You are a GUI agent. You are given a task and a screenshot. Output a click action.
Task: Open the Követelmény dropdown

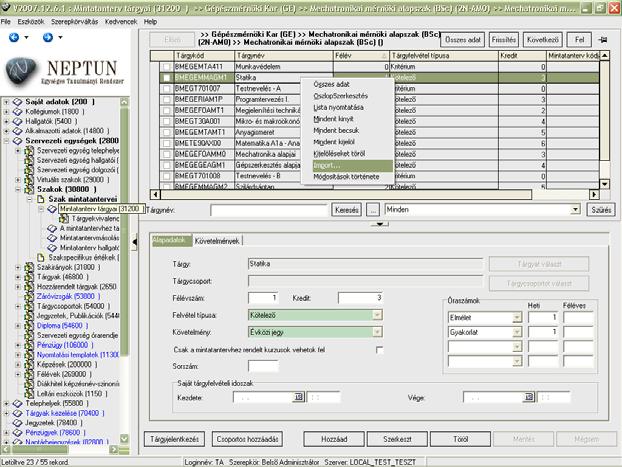(x=377, y=332)
